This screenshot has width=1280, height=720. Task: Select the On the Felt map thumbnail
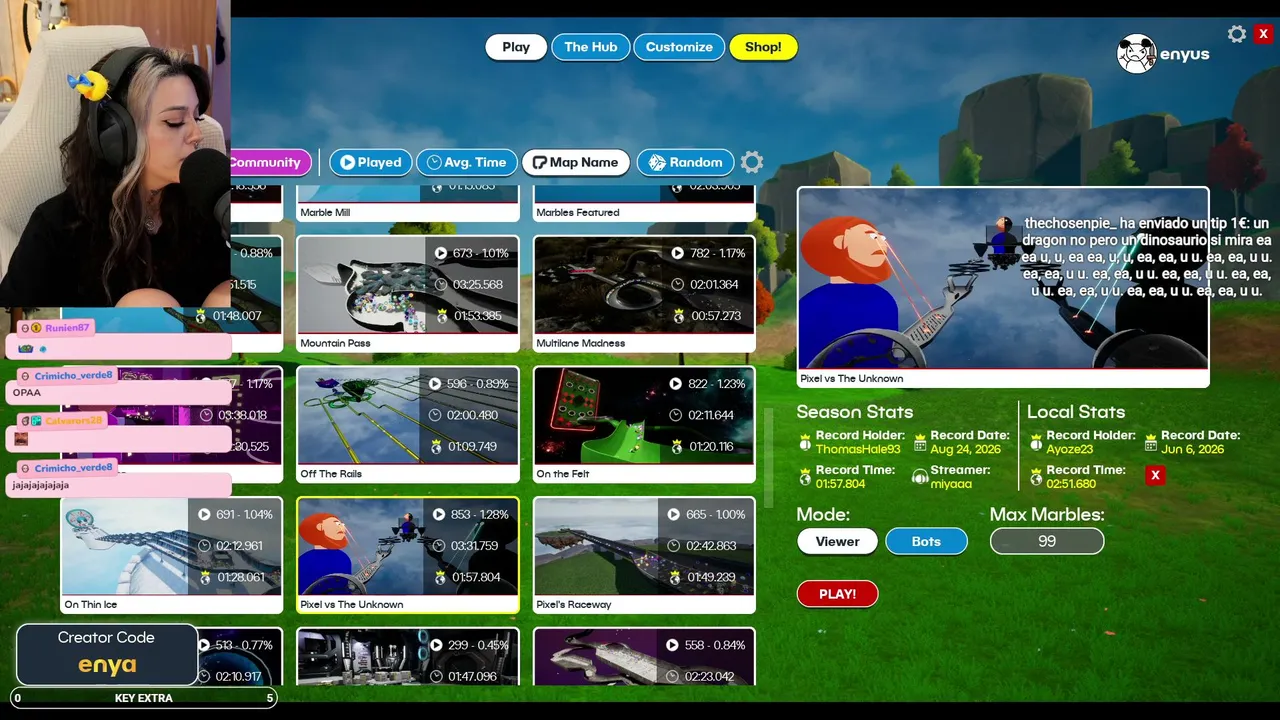pos(644,416)
